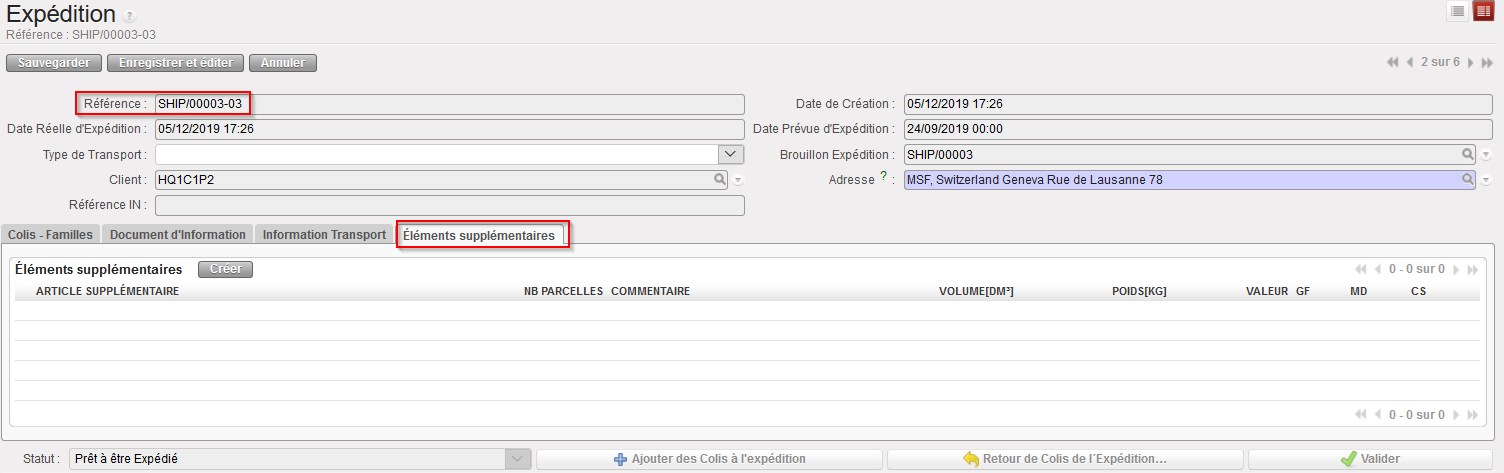Sort by VALEUR column header

pyautogui.click(x=1267, y=292)
